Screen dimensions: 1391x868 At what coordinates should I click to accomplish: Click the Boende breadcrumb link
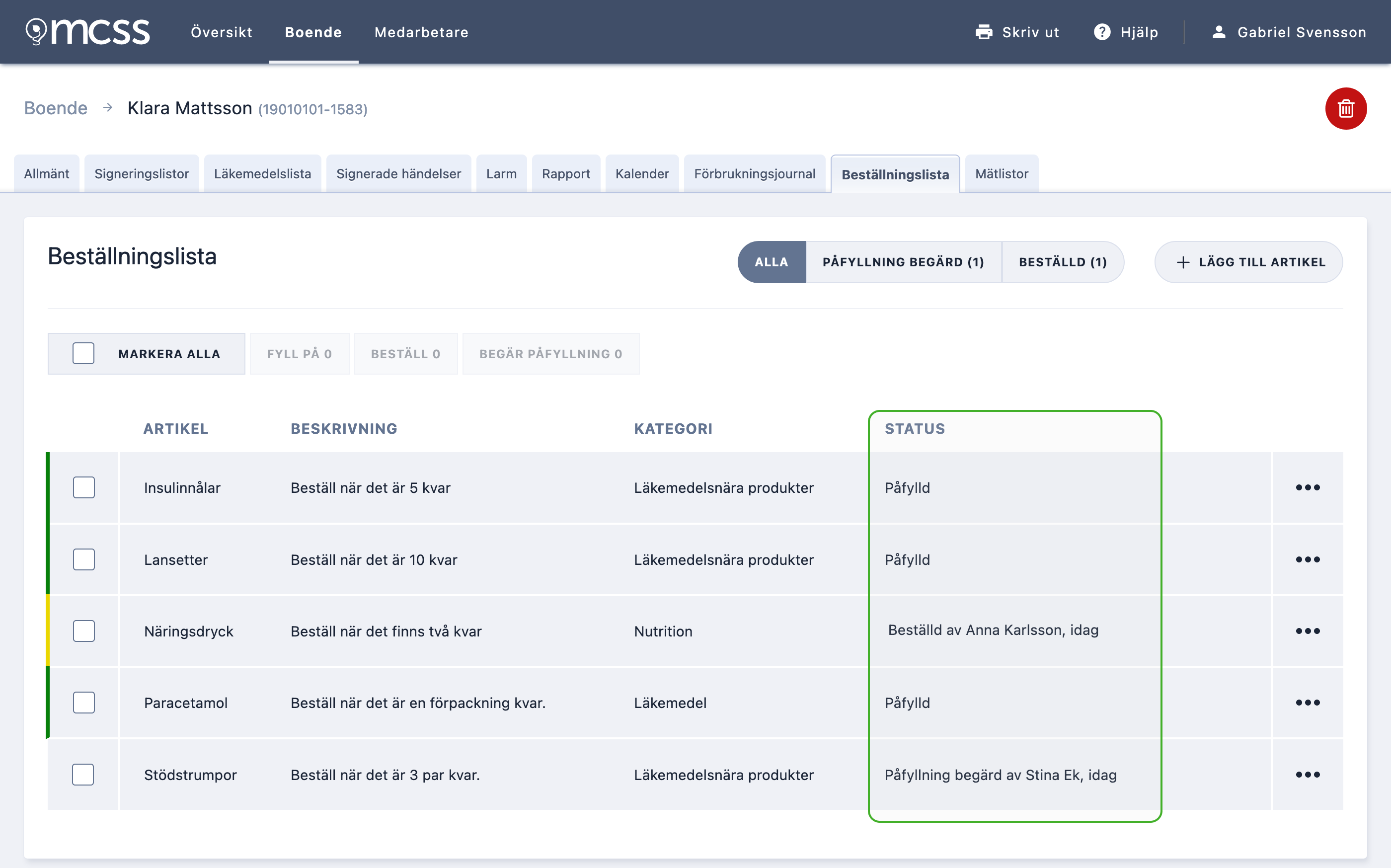56,108
